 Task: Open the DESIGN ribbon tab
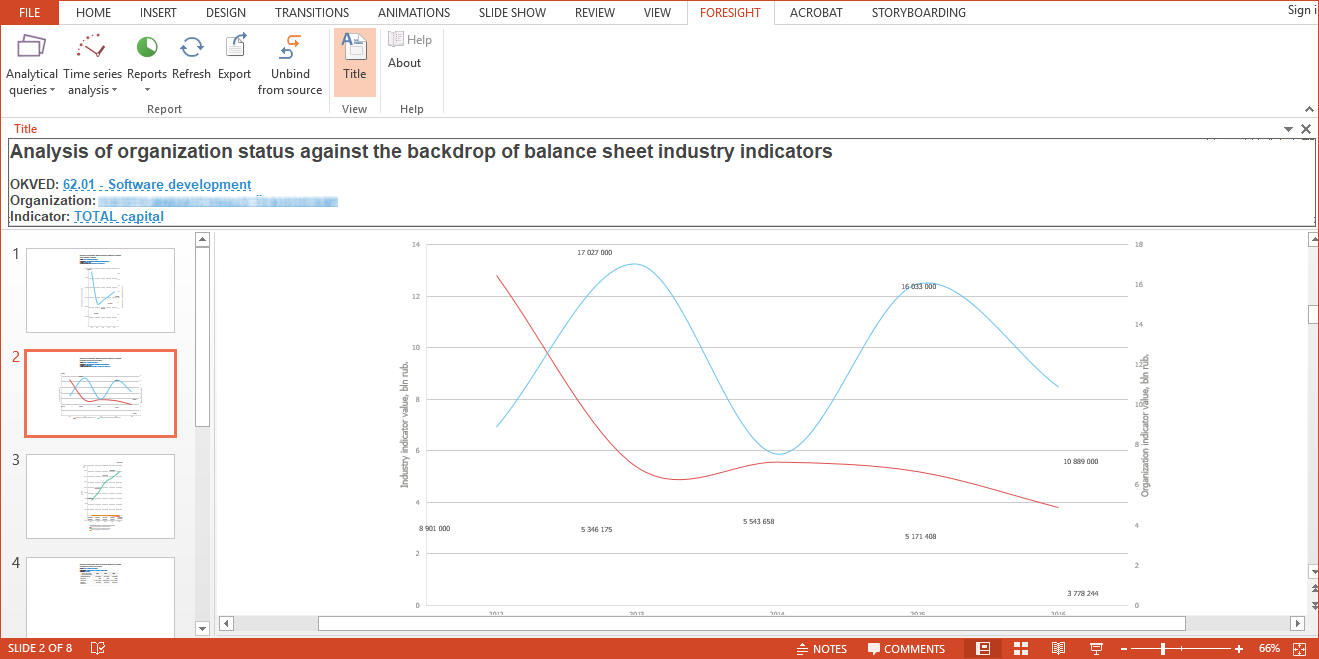pos(226,13)
